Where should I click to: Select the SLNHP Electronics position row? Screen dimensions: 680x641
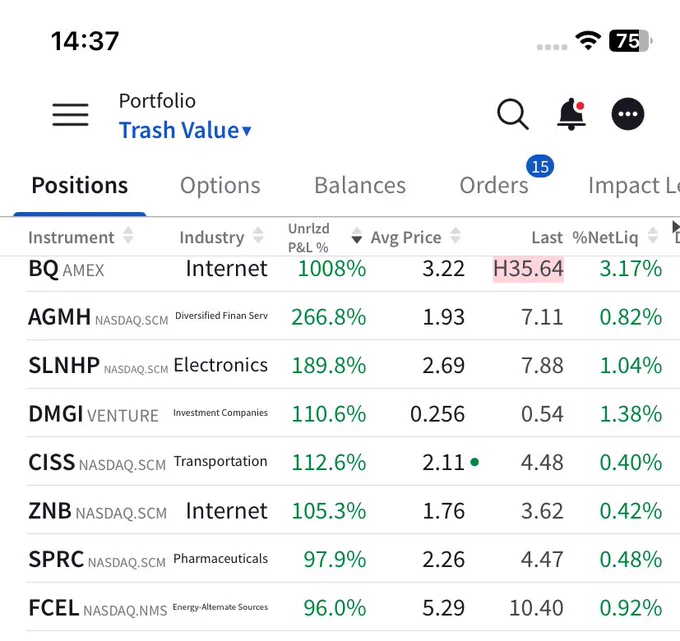tap(345, 365)
